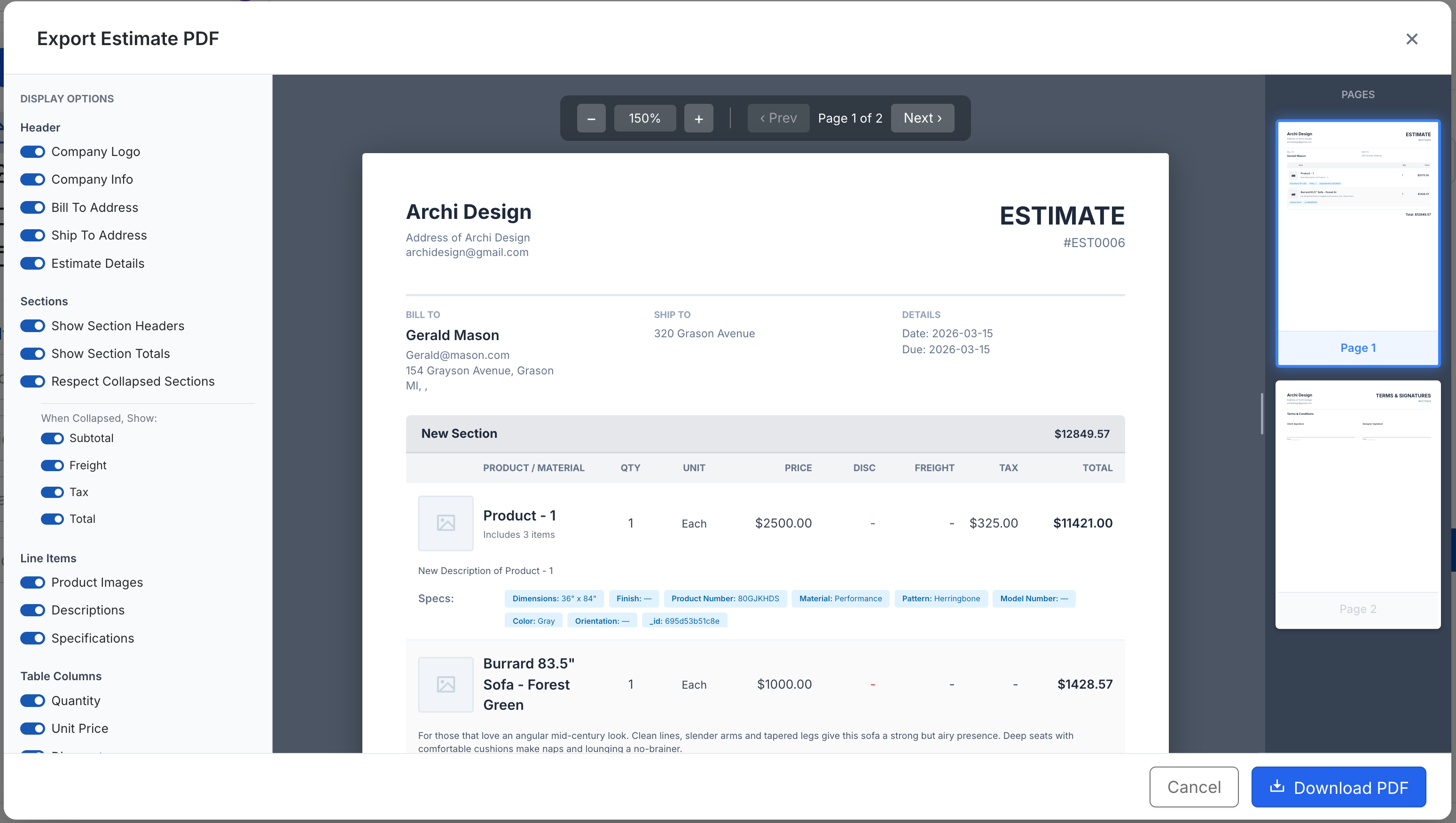Click the Download PDF button

[x=1339, y=787]
